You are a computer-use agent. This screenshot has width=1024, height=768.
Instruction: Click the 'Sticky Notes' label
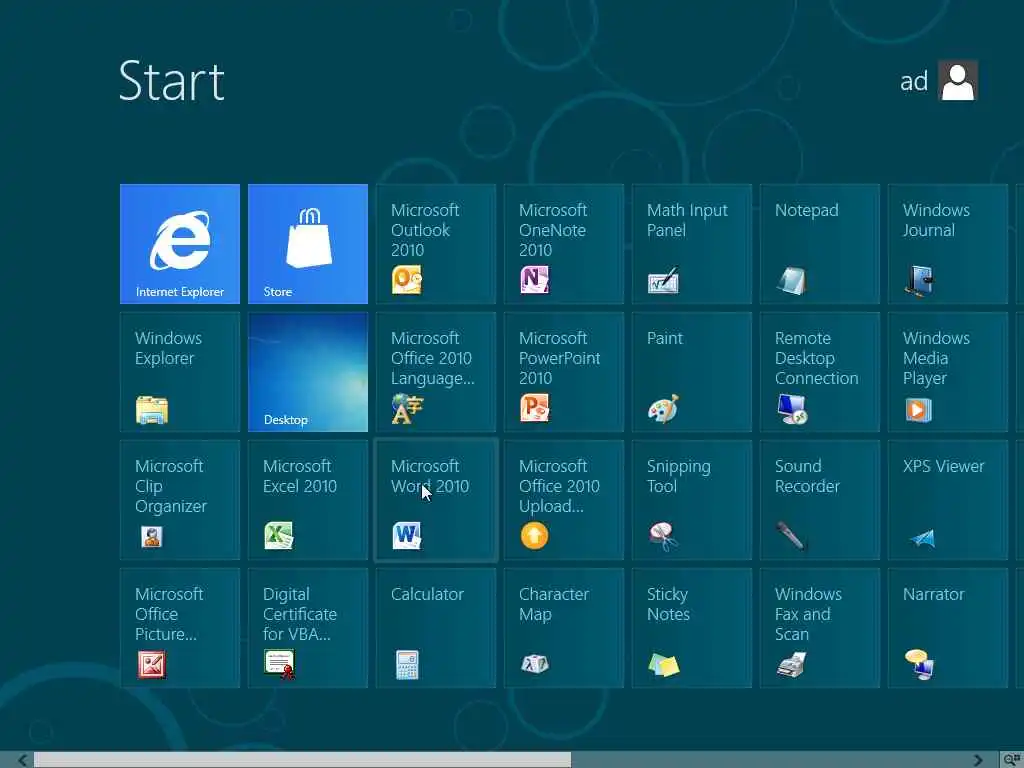click(x=668, y=604)
